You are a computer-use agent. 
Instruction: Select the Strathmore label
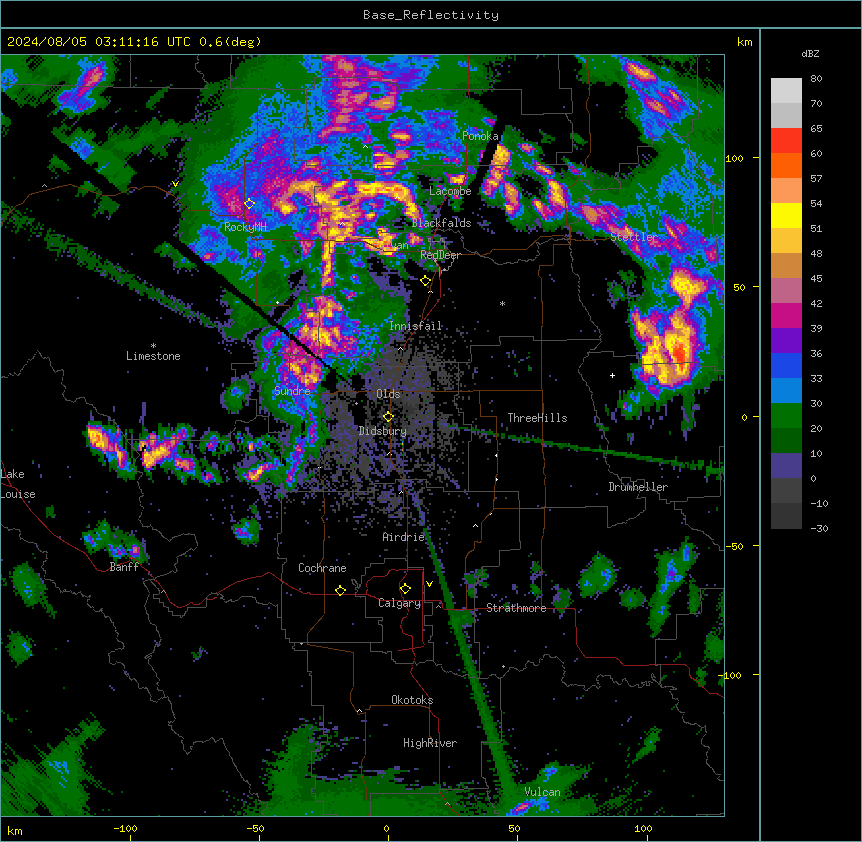516,608
